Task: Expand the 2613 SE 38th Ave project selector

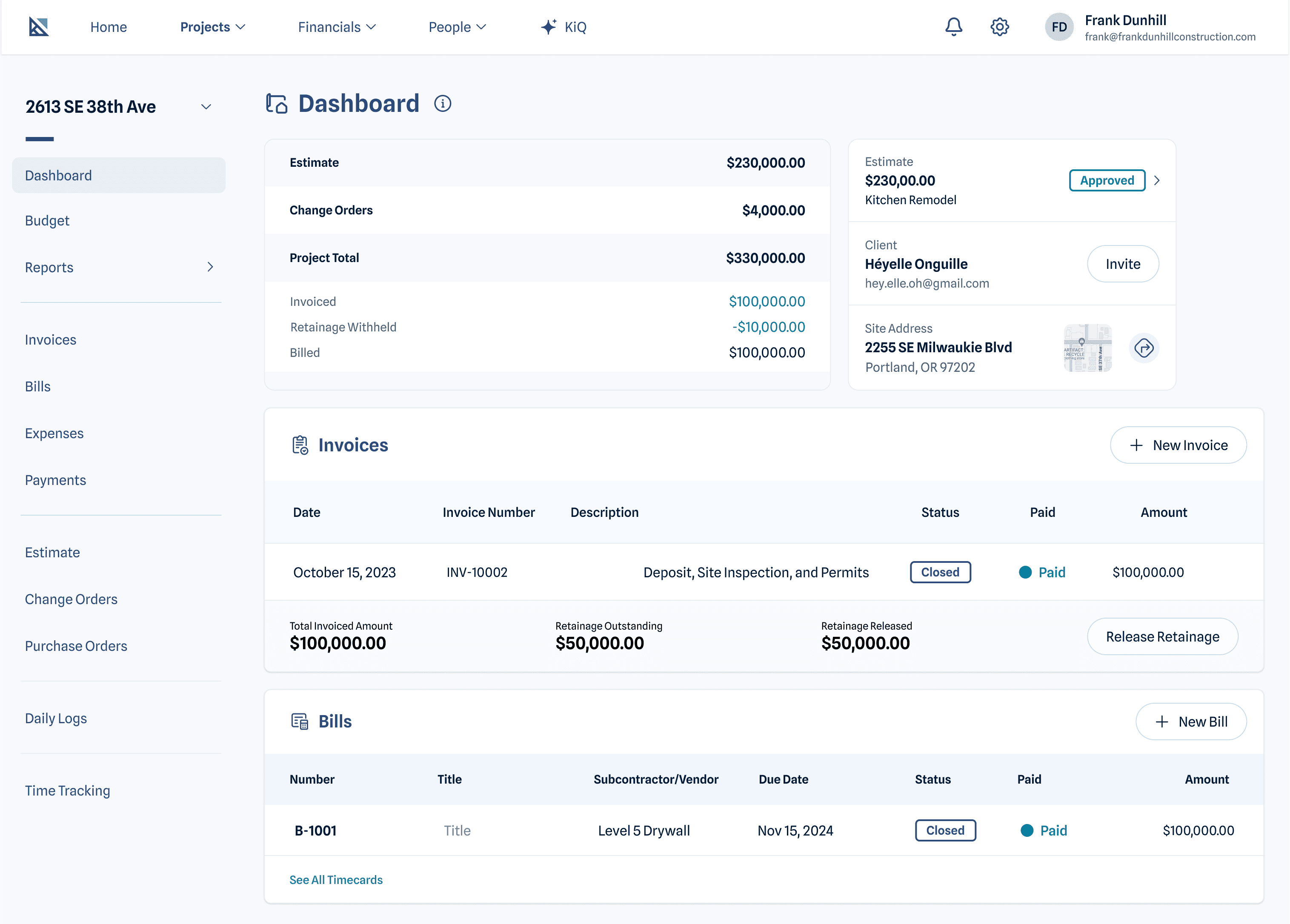Action: pos(206,107)
